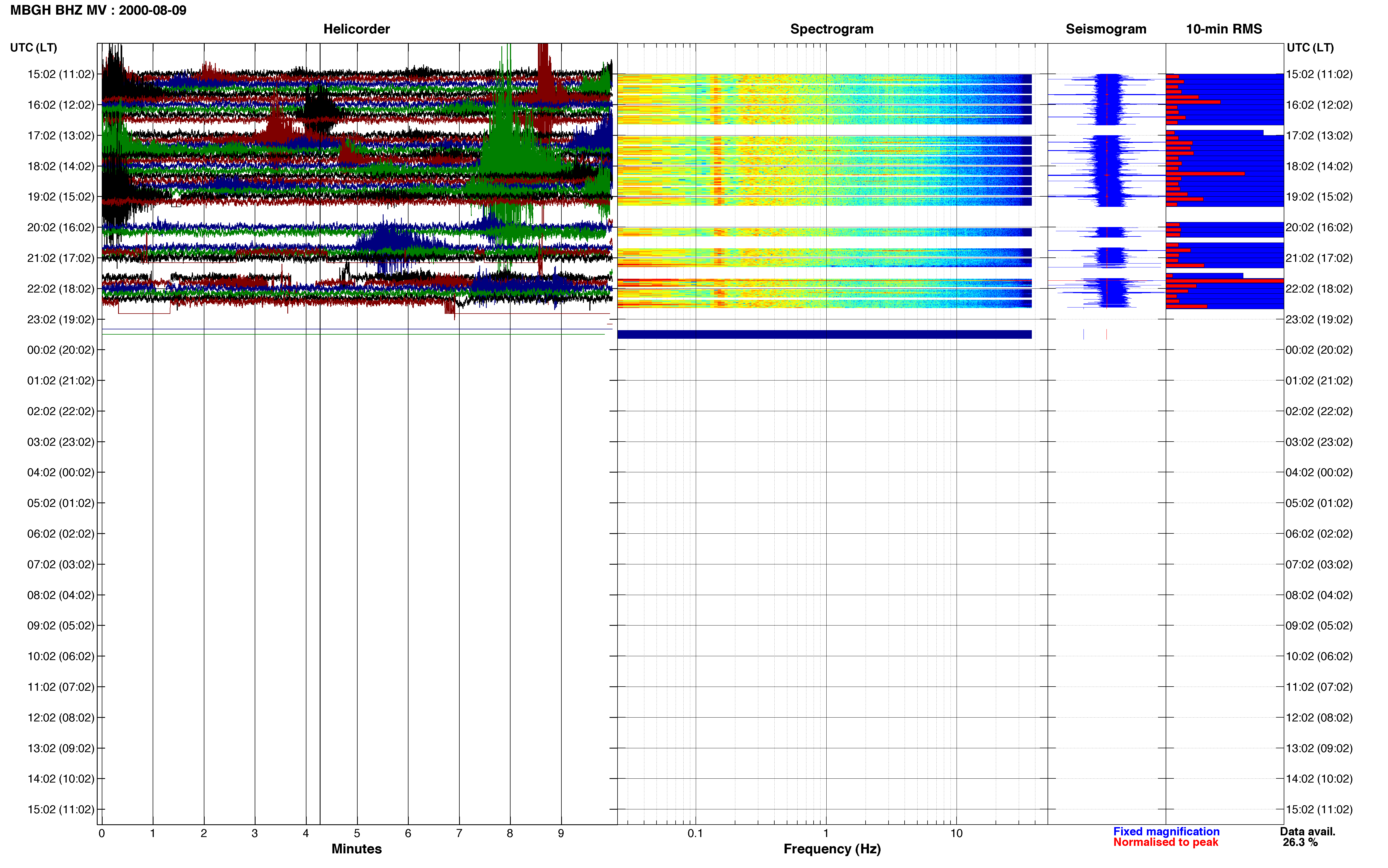The width and height of the screenshot is (1388, 868).
Task: Click left time label 06:02 (02:02)
Action: click(x=61, y=534)
